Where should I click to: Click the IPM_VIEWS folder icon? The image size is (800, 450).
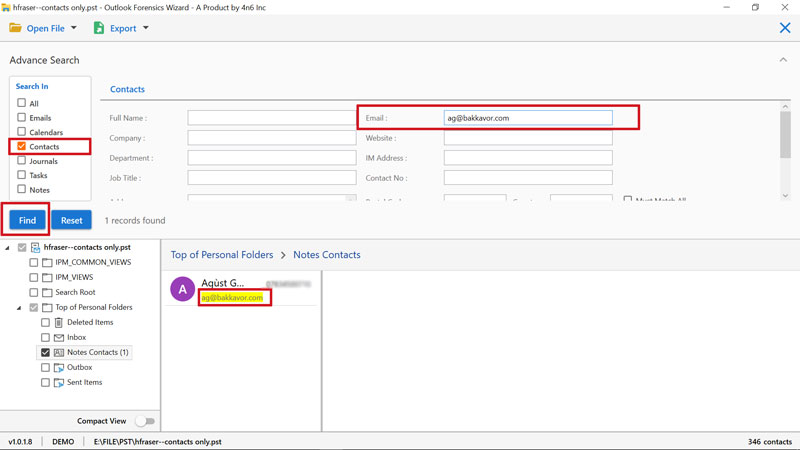click(47, 278)
